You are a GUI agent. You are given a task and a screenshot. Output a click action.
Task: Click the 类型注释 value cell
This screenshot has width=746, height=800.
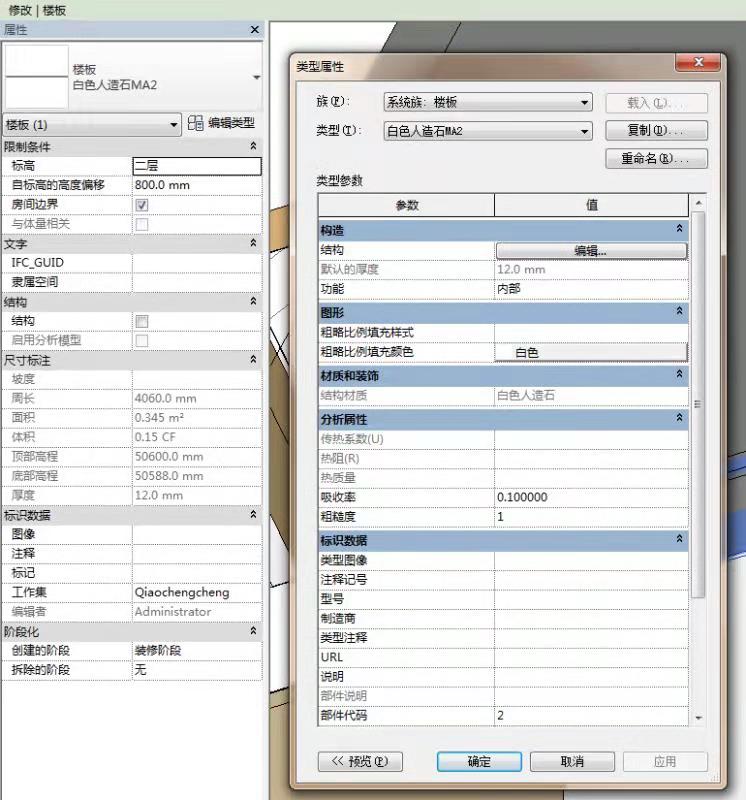591,638
